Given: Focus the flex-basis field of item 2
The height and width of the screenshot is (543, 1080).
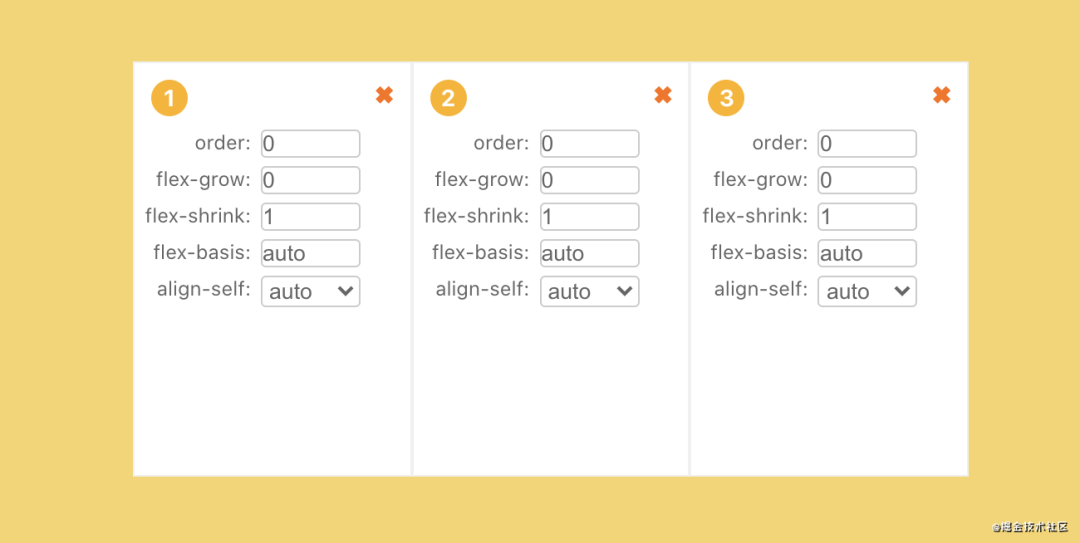Looking at the screenshot, I should click(x=590, y=253).
